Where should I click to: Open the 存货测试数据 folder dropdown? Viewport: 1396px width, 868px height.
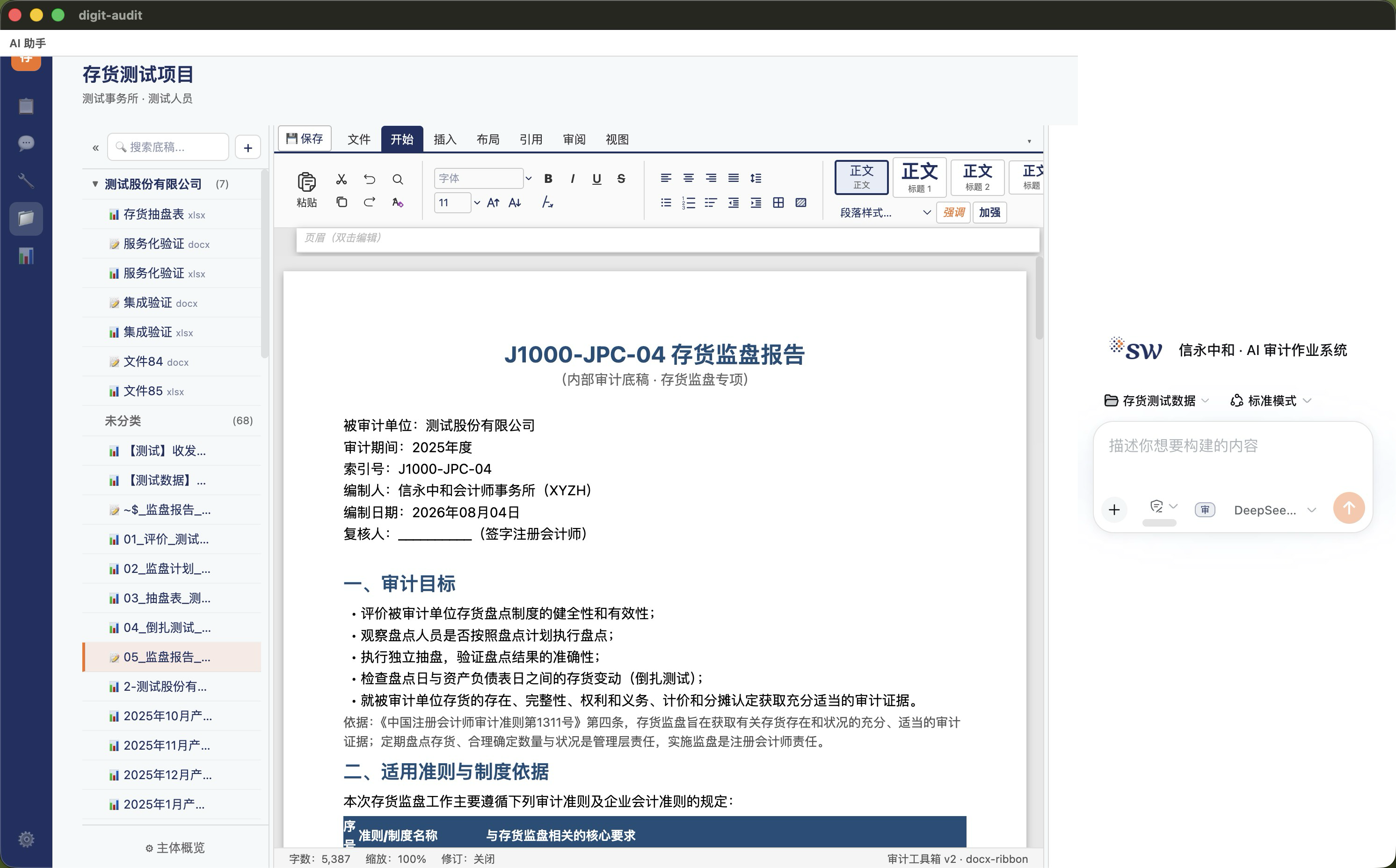click(1156, 401)
